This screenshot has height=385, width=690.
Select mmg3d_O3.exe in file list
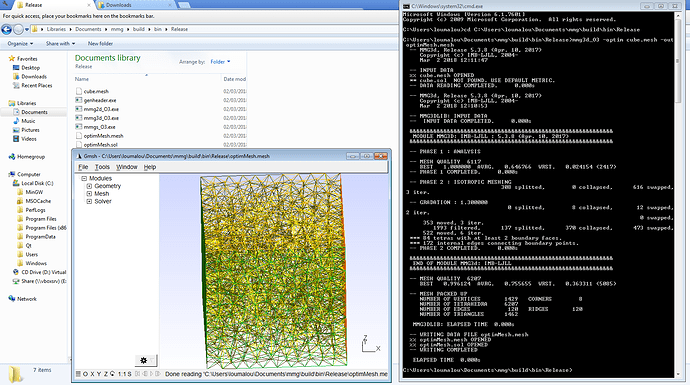[101, 118]
